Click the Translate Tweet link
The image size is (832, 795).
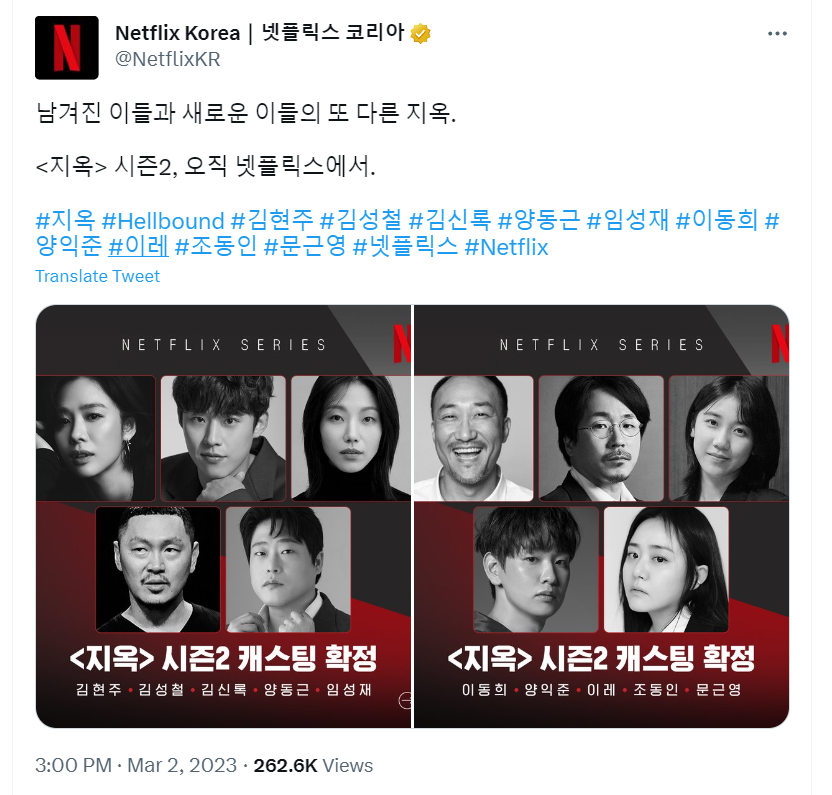(97, 276)
